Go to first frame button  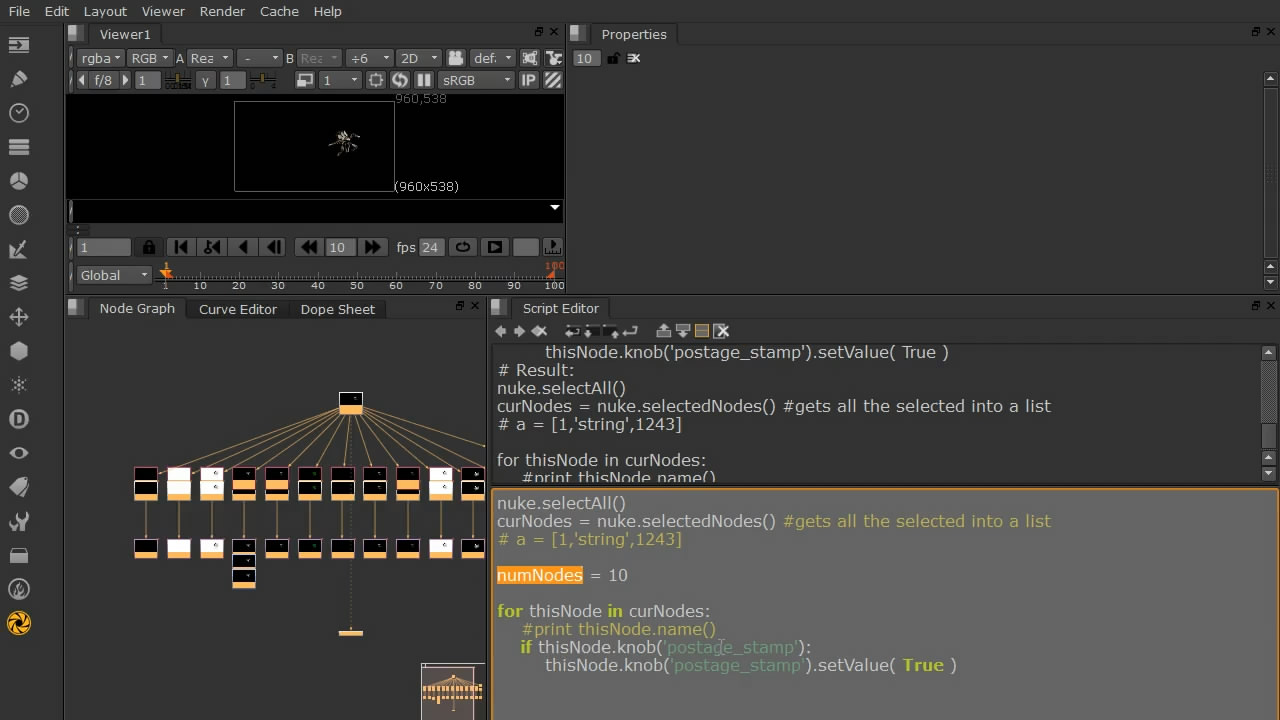[181, 247]
